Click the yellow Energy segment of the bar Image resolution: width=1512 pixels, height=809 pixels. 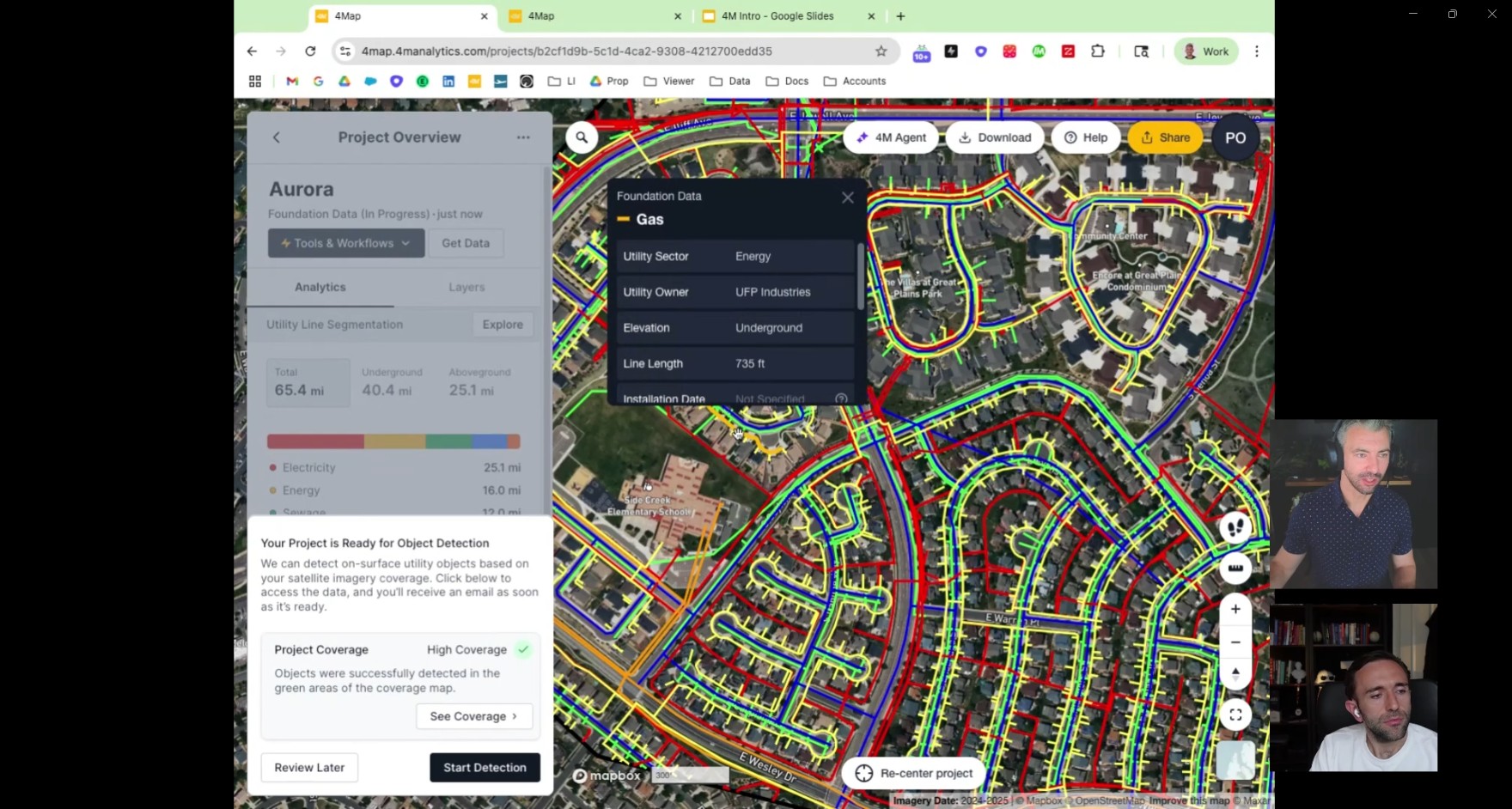pyautogui.click(x=394, y=441)
